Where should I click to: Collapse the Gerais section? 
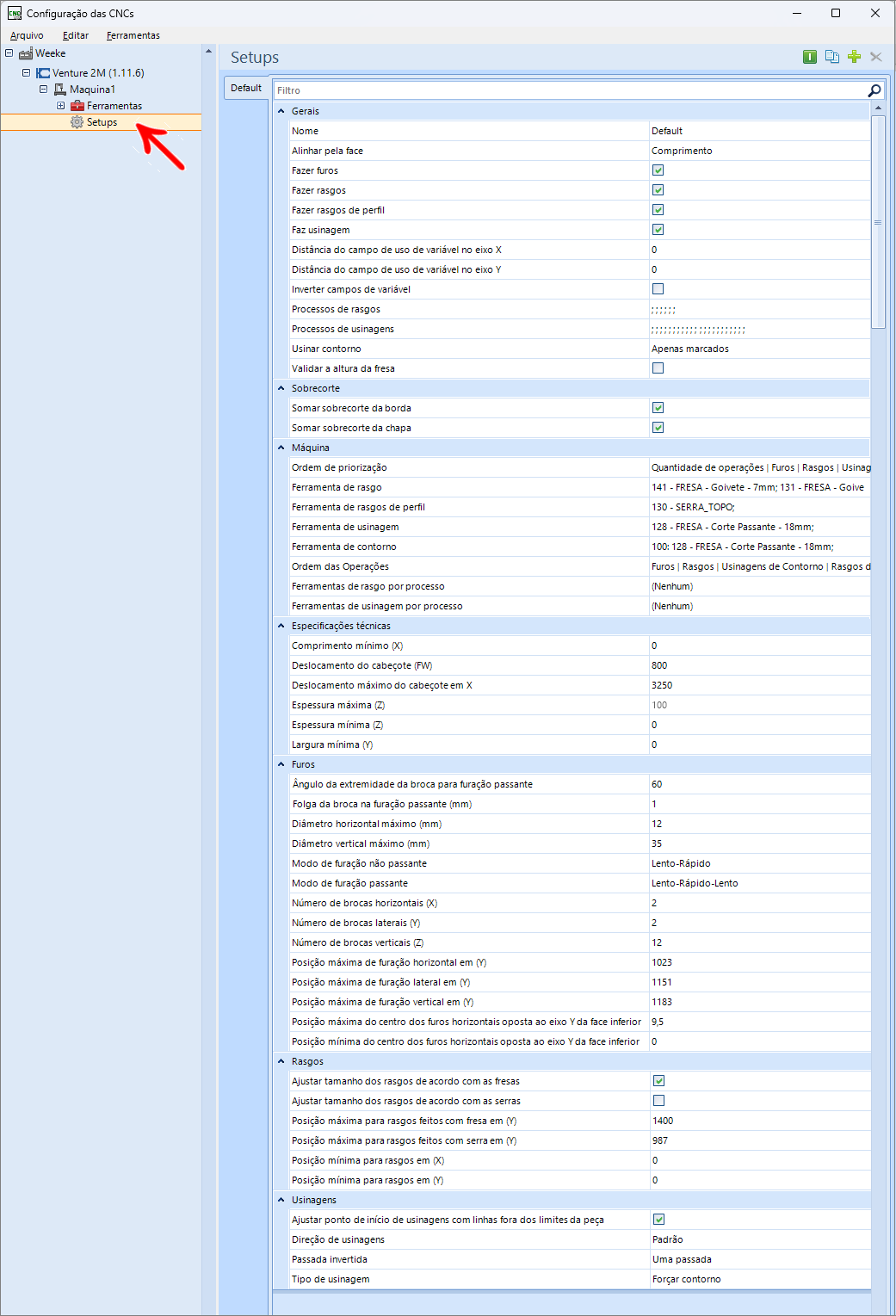click(x=281, y=111)
